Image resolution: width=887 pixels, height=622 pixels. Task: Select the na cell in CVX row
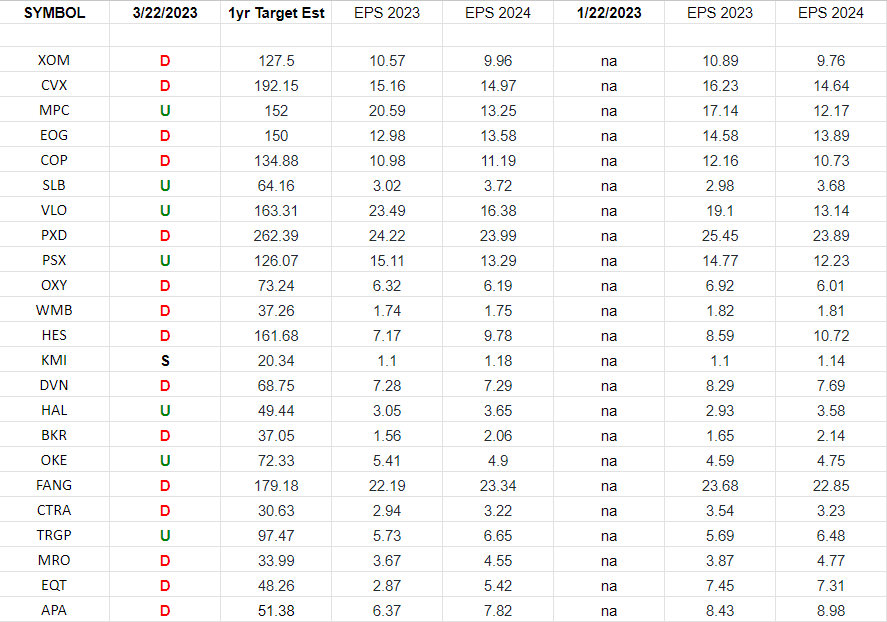[x=609, y=86]
